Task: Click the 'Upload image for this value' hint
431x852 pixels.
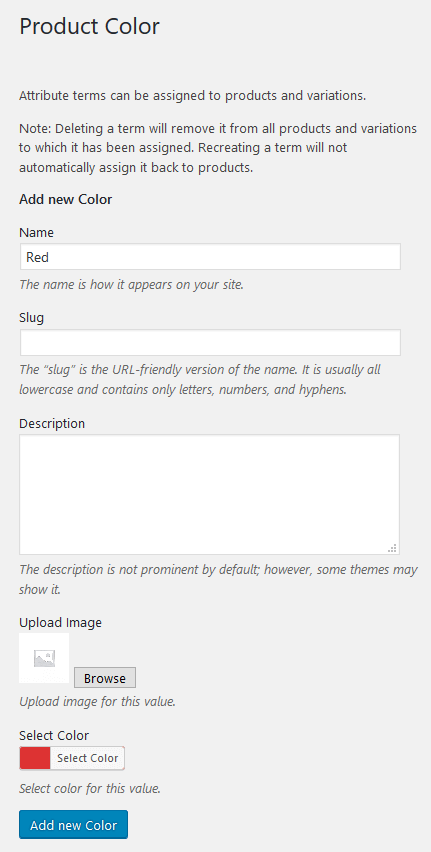Action: [97, 701]
